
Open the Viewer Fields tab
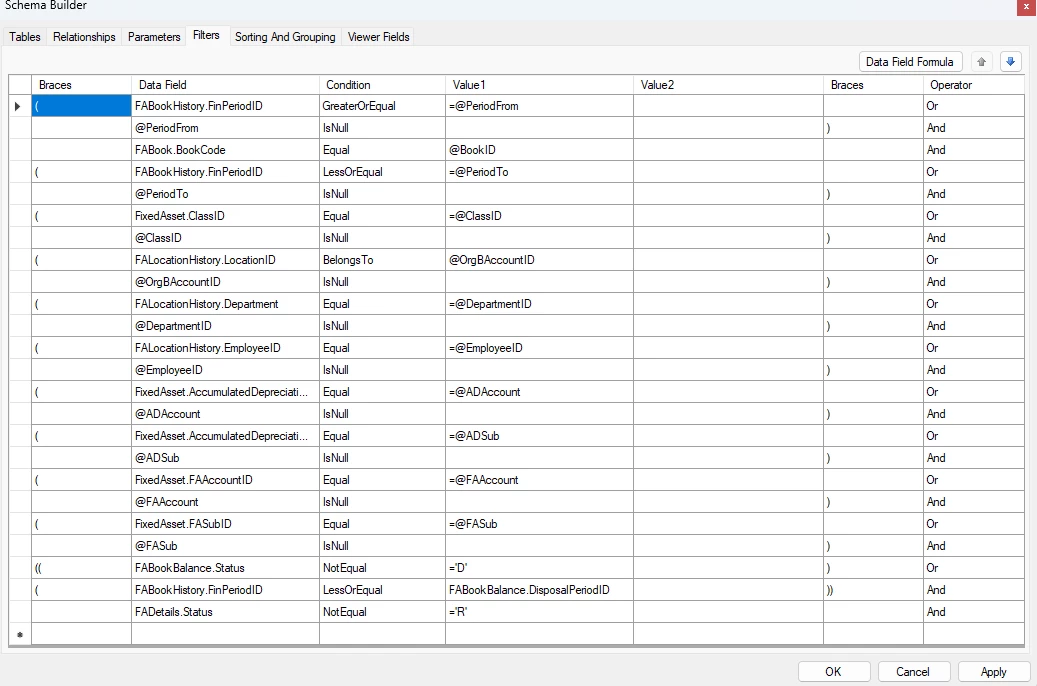click(x=379, y=37)
